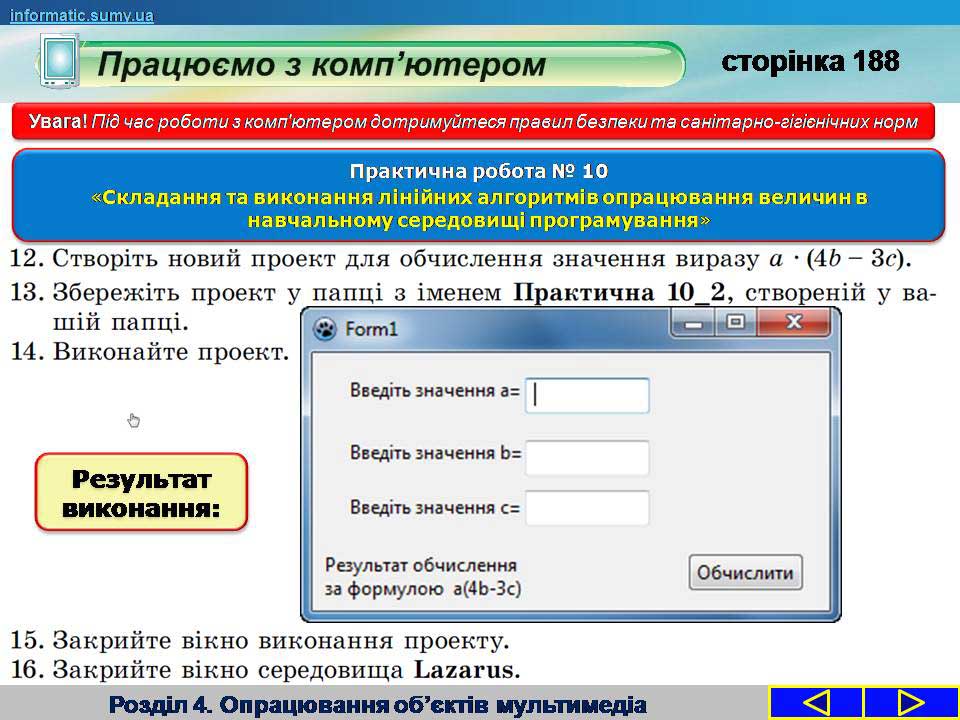The image size is (960, 720).
Task: Select the 'Практична робота № 10' blue banner
Action: [478, 195]
